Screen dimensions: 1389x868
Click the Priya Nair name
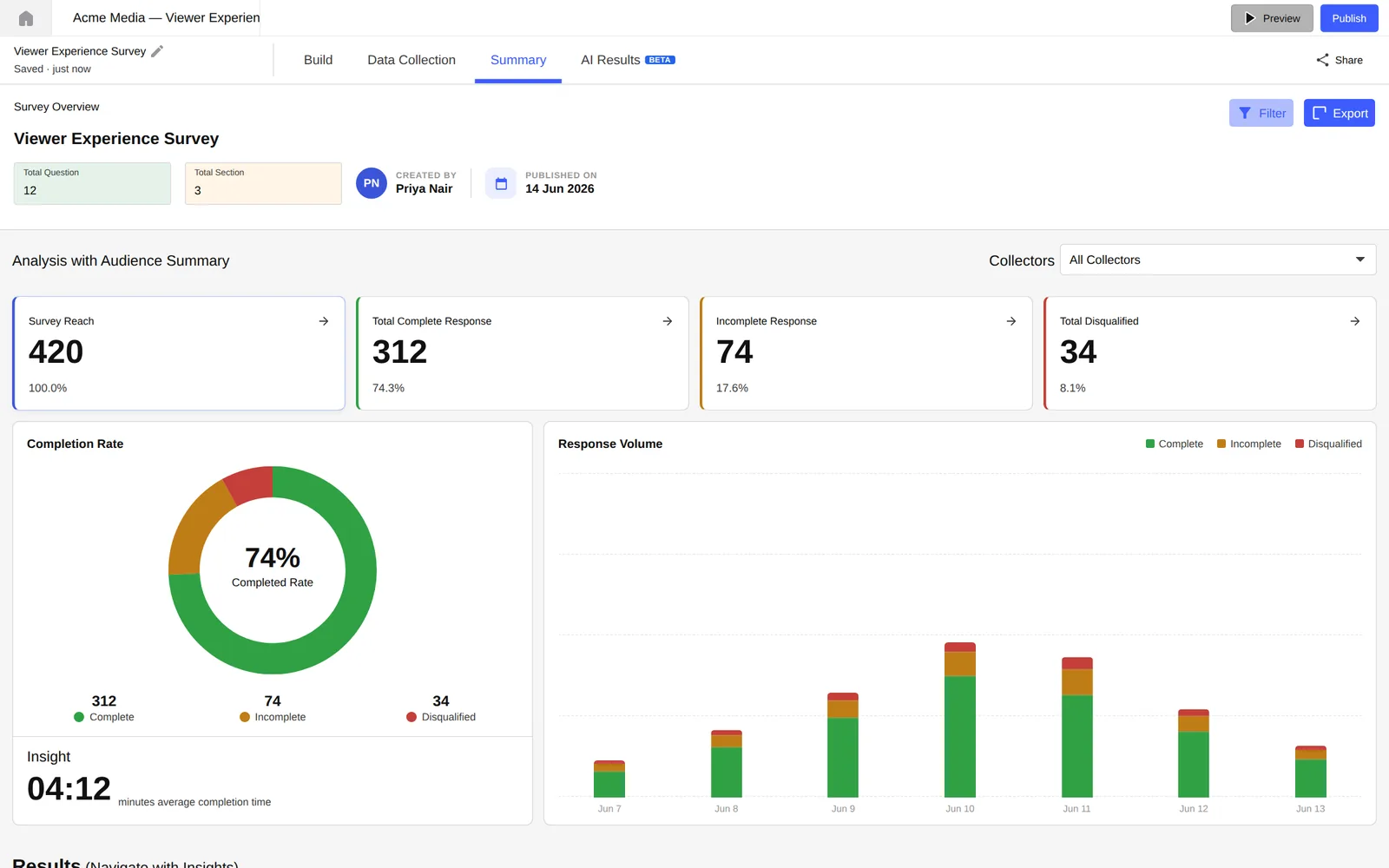(424, 188)
